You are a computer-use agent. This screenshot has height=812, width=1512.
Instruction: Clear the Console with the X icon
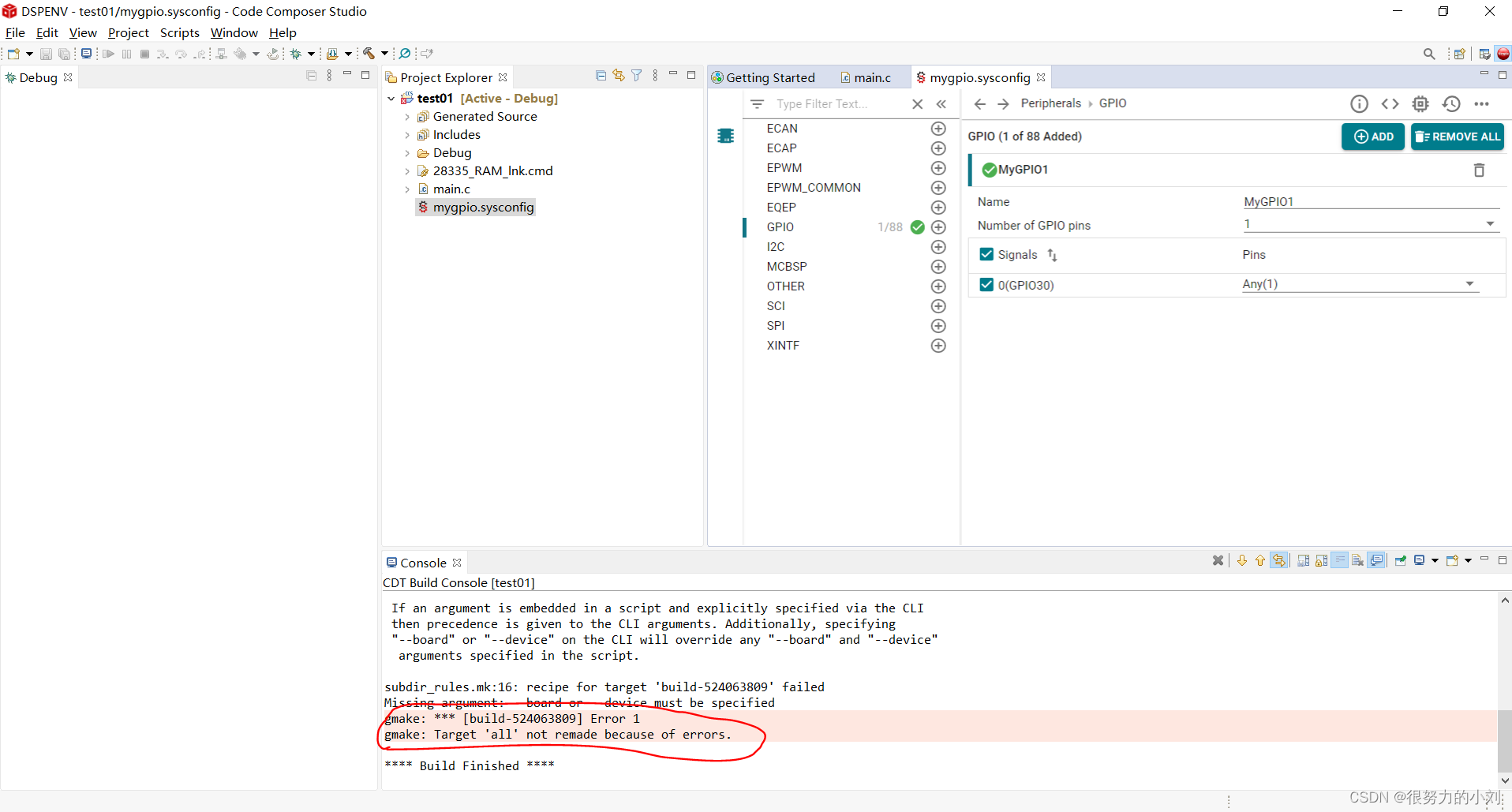point(1218,560)
